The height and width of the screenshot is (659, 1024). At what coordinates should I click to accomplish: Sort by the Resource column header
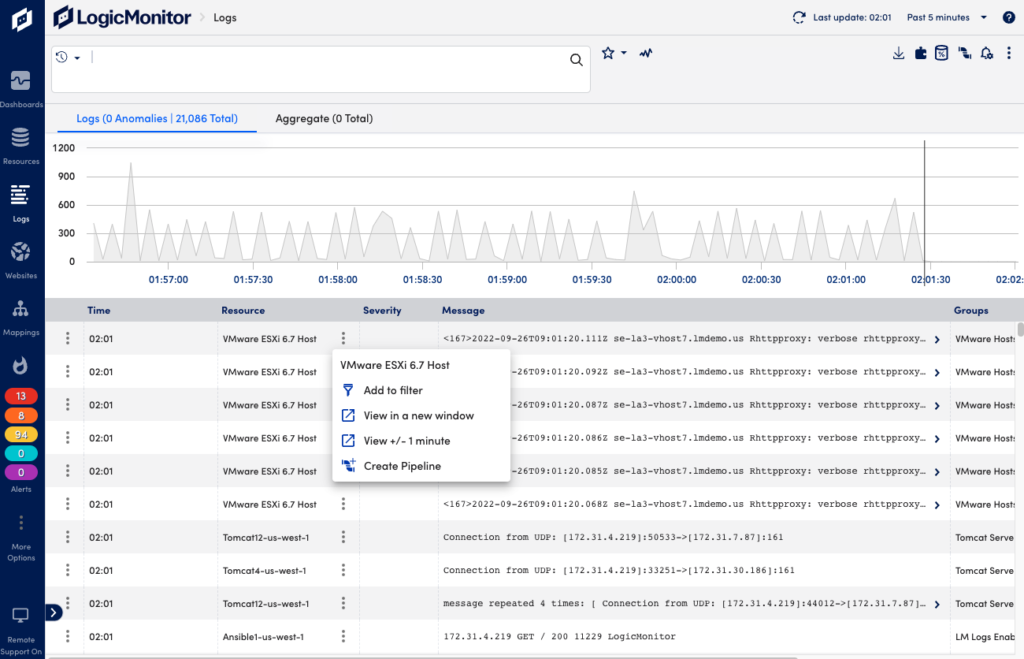click(243, 310)
